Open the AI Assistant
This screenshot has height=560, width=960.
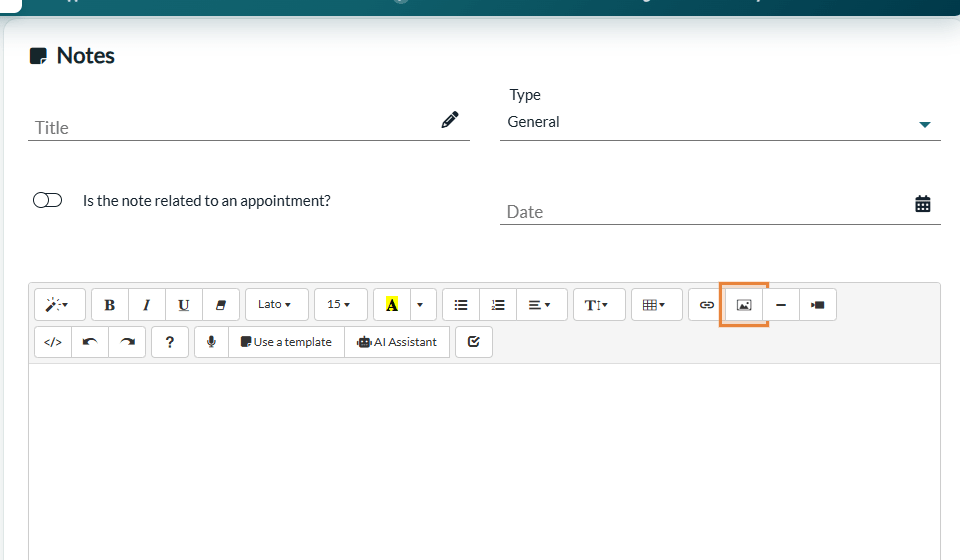point(397,342)
